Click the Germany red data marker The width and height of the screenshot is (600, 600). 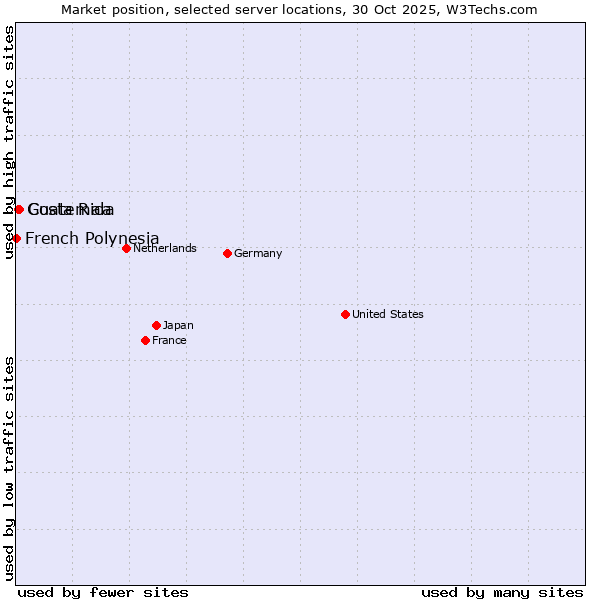click(227, 253)
